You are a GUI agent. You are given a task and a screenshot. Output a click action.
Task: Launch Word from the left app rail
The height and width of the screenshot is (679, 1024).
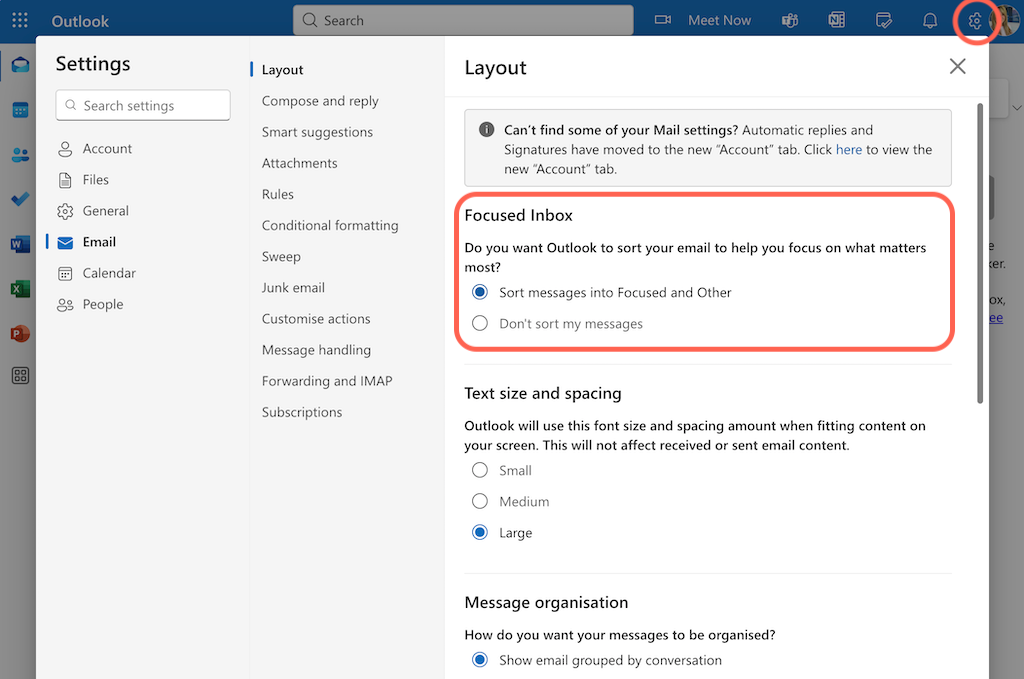coord(20,244)
